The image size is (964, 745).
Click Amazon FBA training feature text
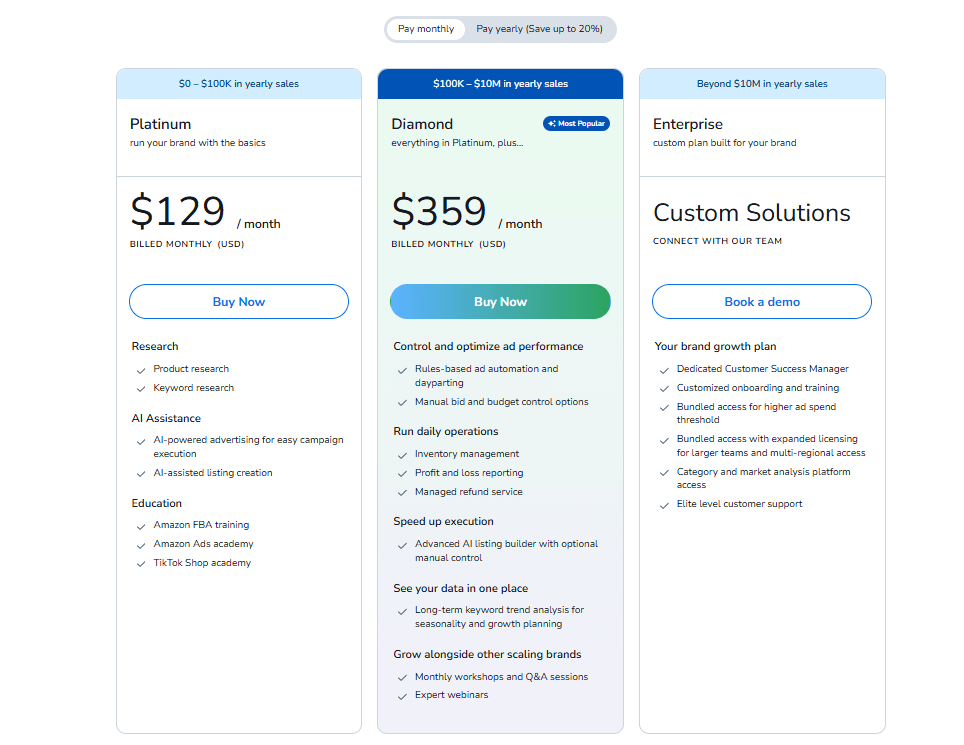[201, 525]
